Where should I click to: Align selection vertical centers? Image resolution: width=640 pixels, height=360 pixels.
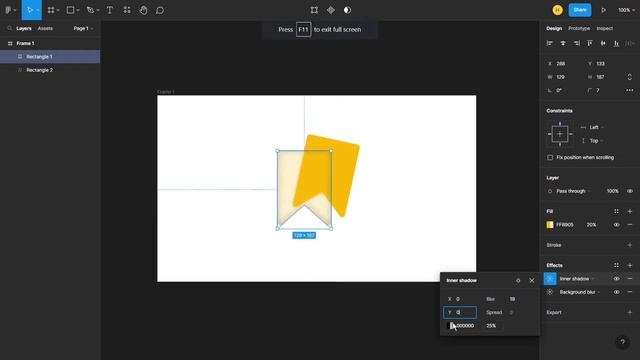tap(603, 43)
